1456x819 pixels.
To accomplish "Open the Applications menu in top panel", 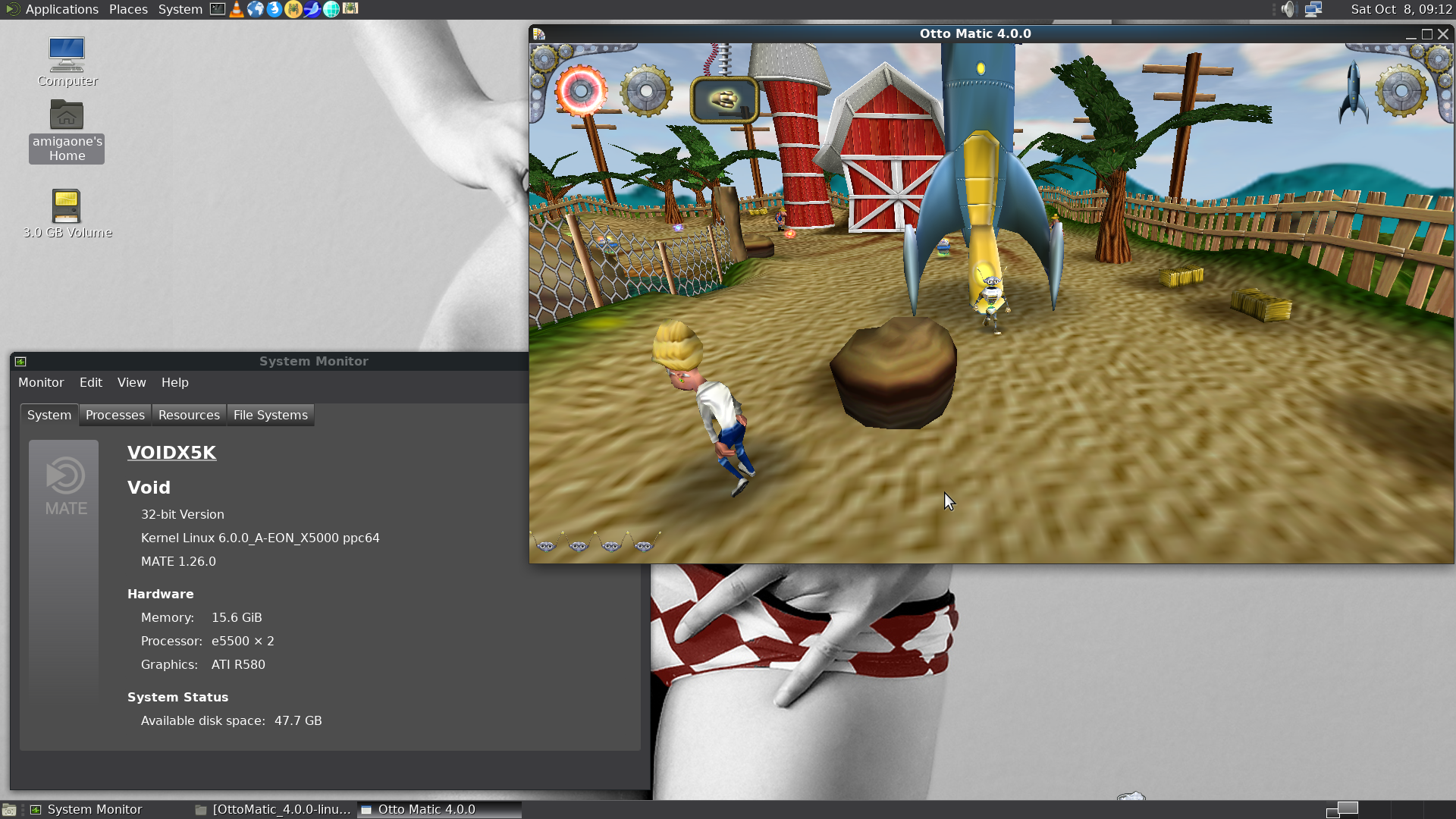I will pyautogui.click(x=61, y=9).
